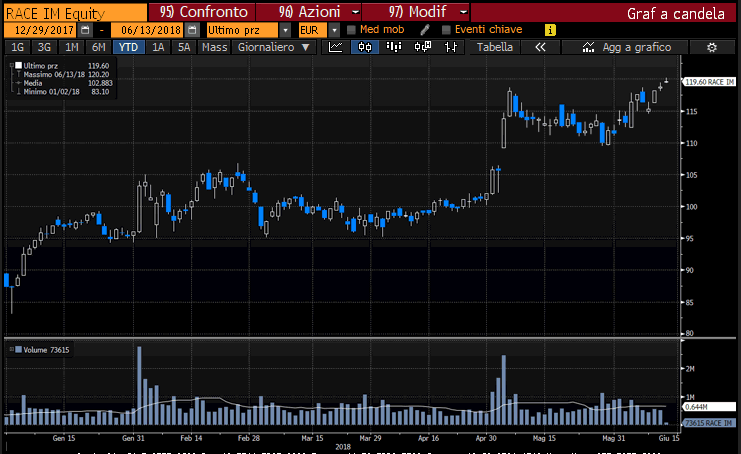741x454 pixels.
Task: Click the Graf a candela title
Action: [x=675, y=13]
